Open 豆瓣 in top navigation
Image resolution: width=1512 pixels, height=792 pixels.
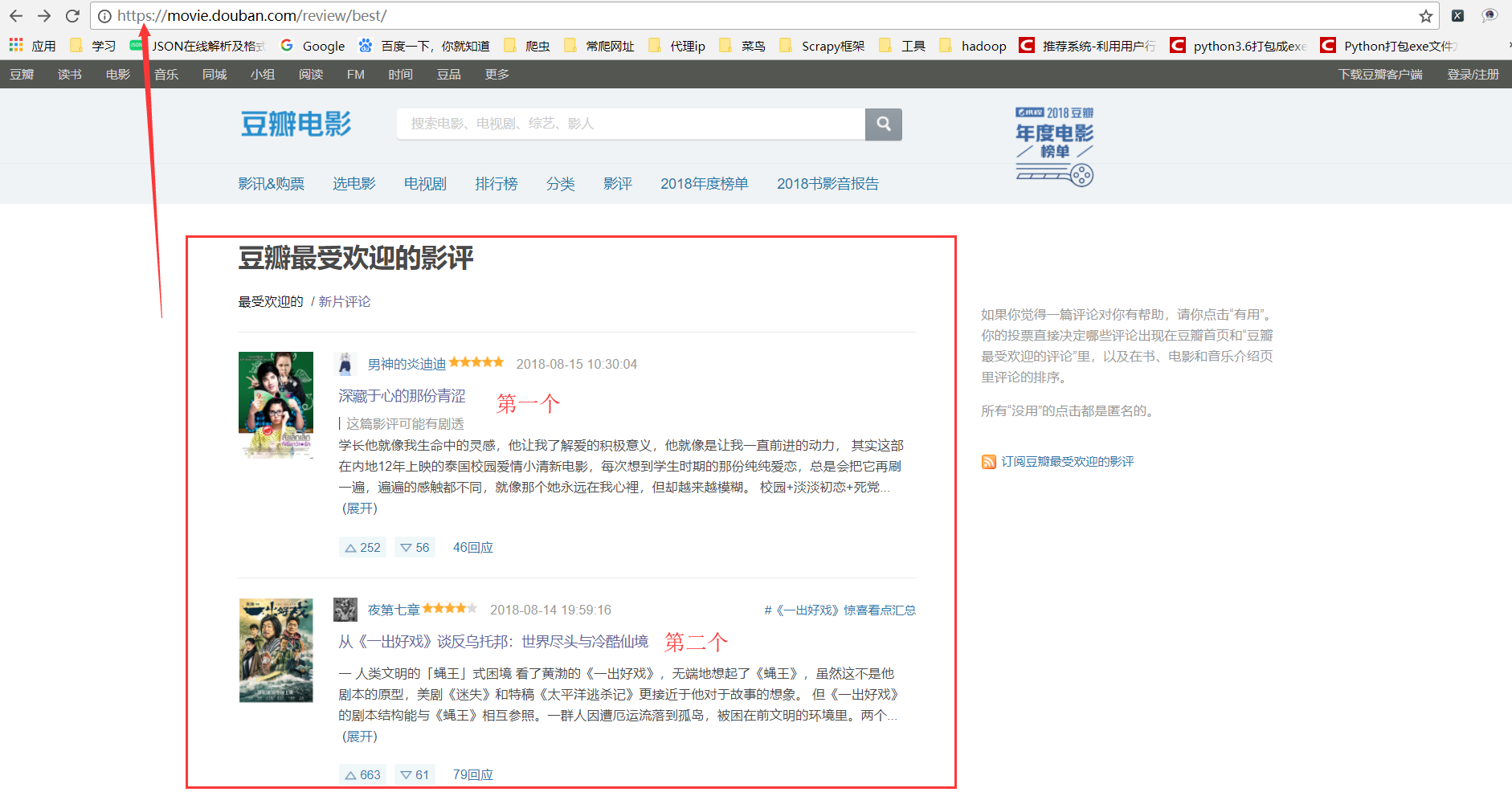pyautogui.click(x=22, y=74)
